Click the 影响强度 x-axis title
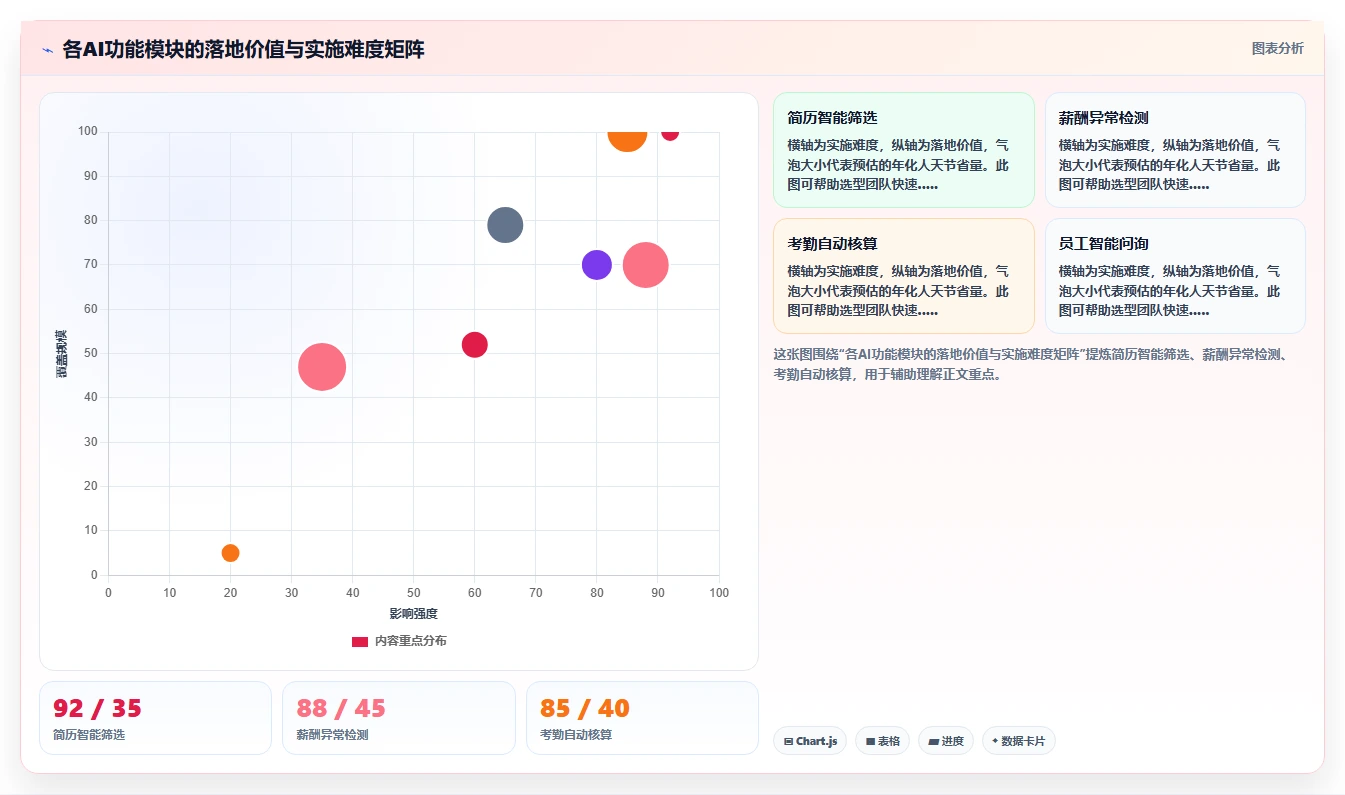 (x=414, y=613)
